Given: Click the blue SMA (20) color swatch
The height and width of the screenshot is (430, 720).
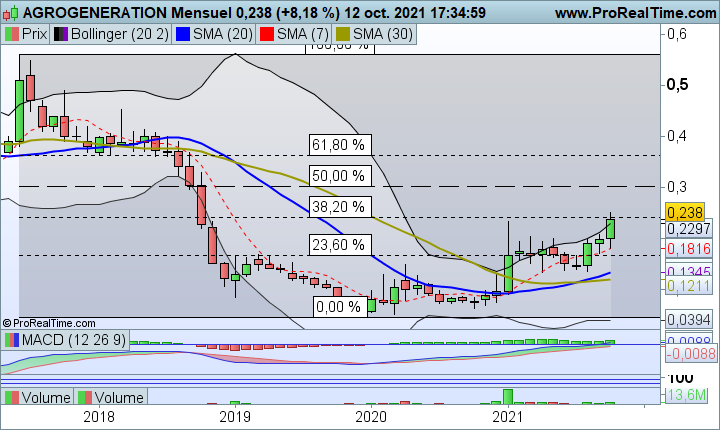Looking at the screenshot, I should pyautogui.click(x=183, y=34).
